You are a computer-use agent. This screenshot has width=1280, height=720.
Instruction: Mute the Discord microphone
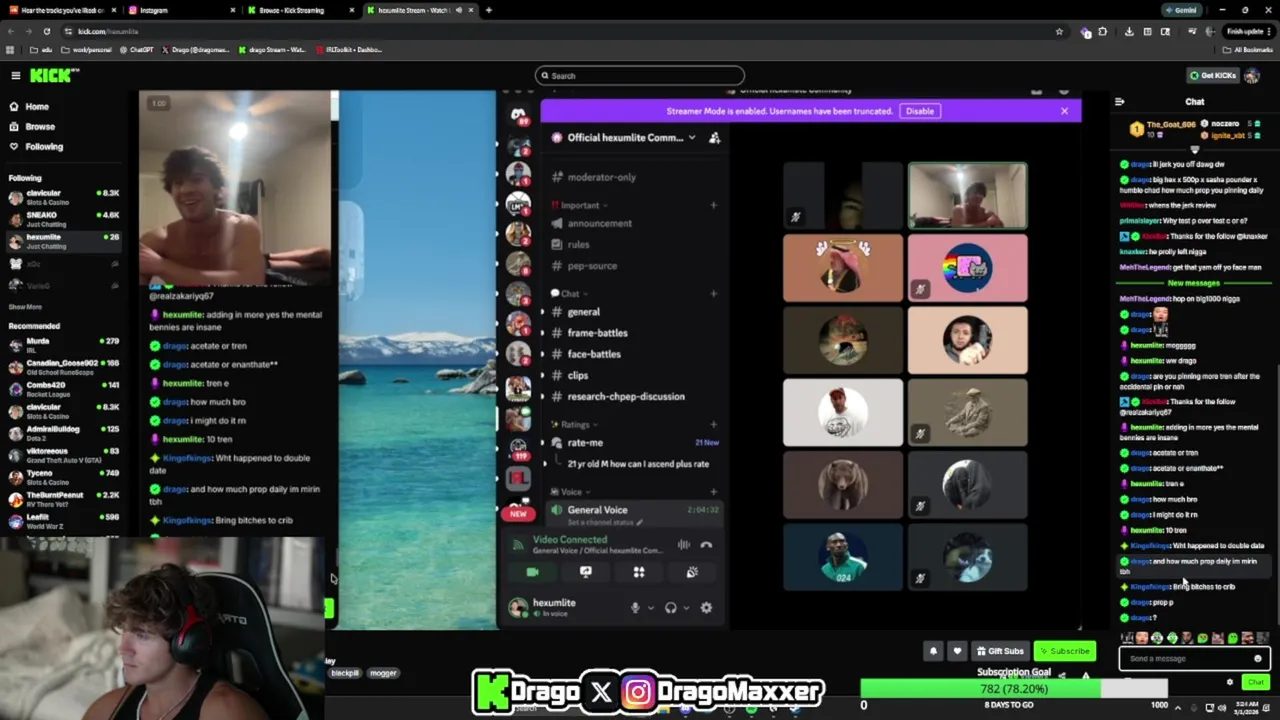click(634, 607)
